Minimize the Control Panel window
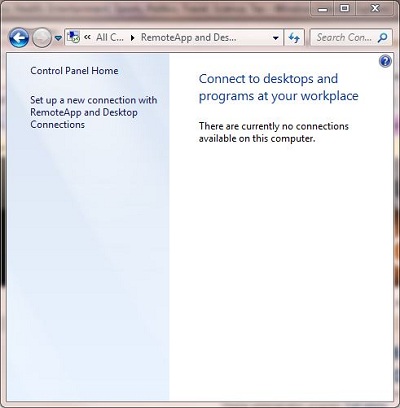400x408 pixels. [323, 9]
